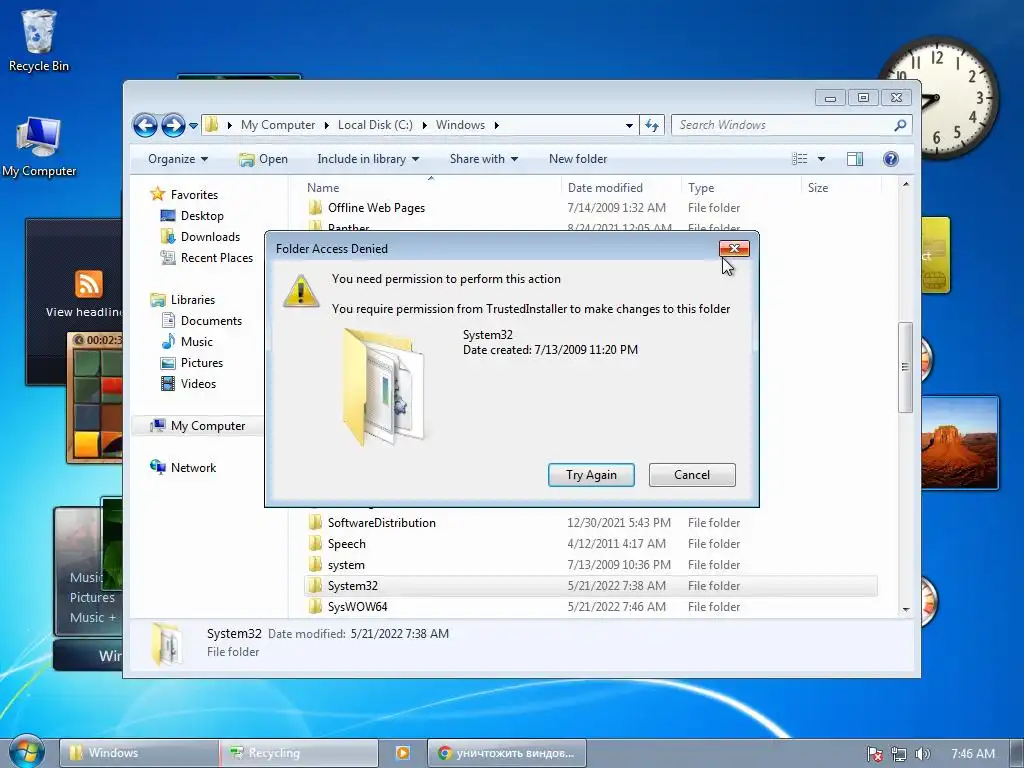Switch to the Recycling taskbar button
The image size is (1024, 768).
(299, 753)
